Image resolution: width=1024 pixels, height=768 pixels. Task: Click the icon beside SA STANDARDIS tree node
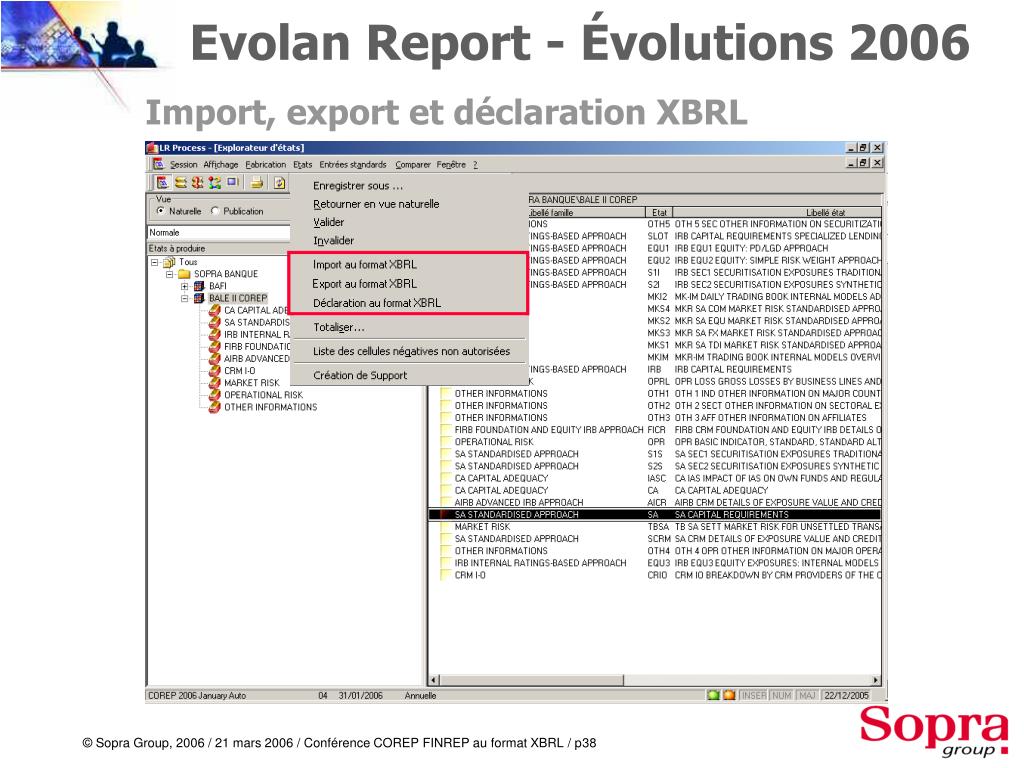click(214, 323)
